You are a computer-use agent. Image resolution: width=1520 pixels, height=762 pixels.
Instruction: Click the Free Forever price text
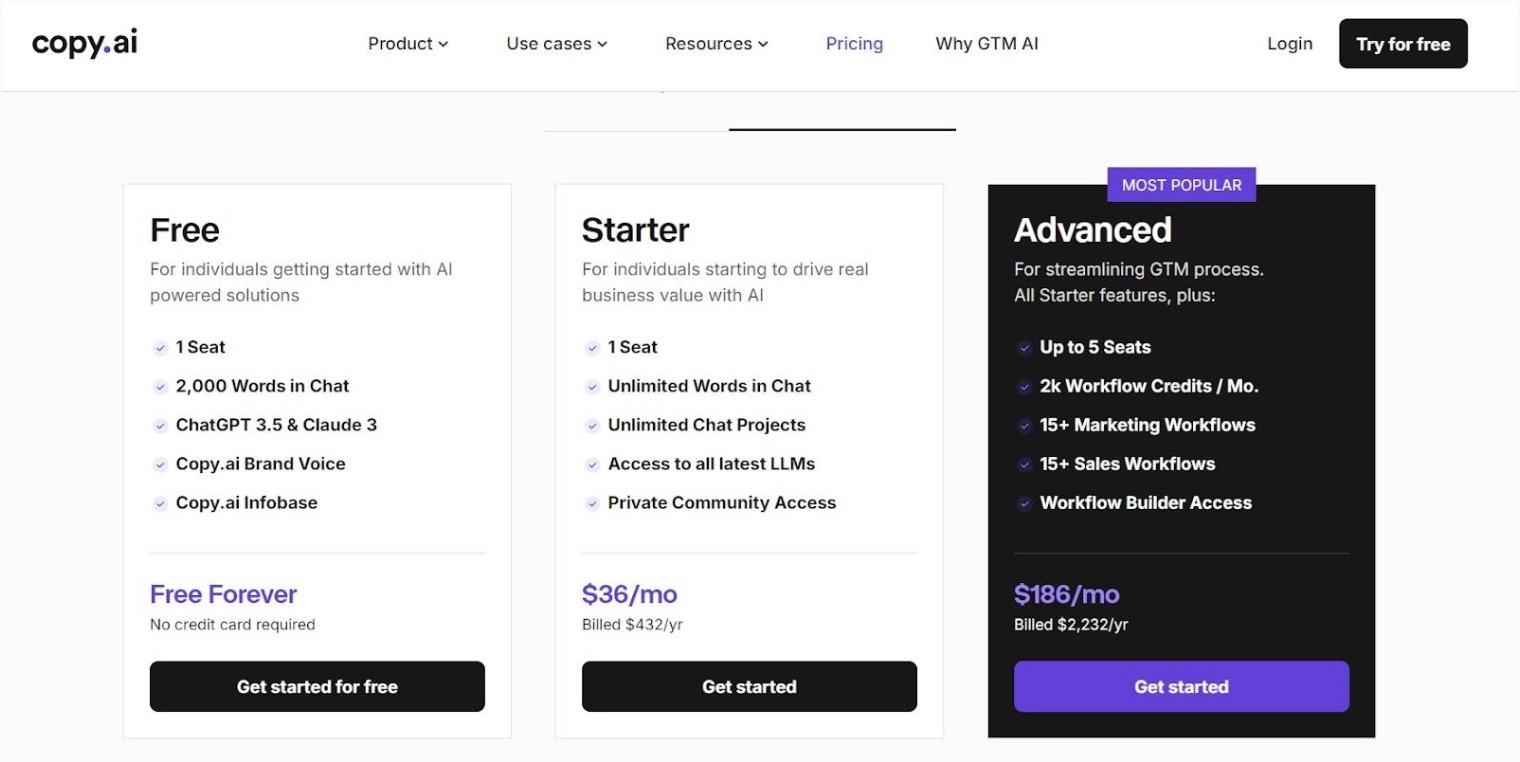coord(223,594)
